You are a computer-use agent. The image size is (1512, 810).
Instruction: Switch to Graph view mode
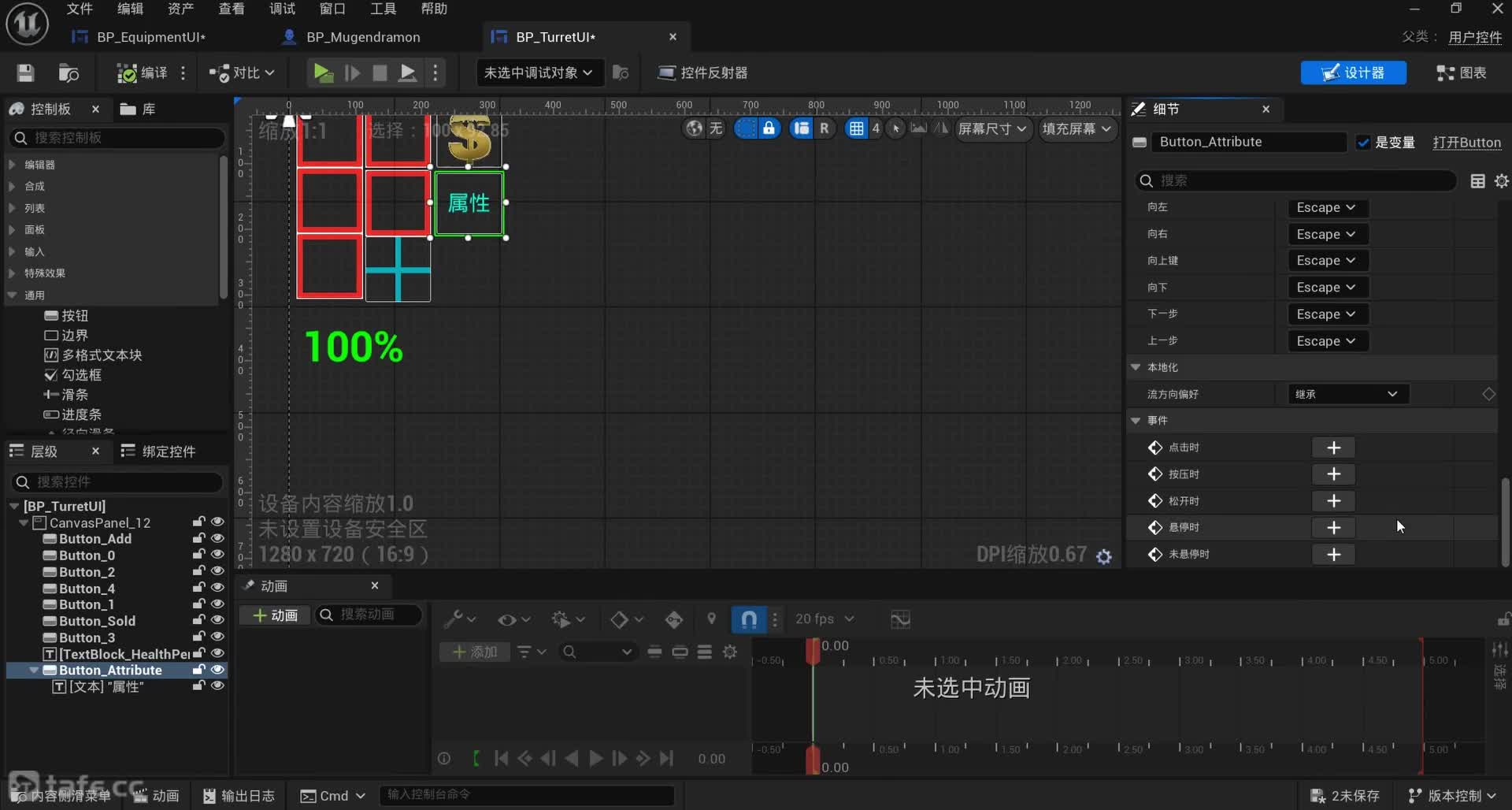(1462, 72)
